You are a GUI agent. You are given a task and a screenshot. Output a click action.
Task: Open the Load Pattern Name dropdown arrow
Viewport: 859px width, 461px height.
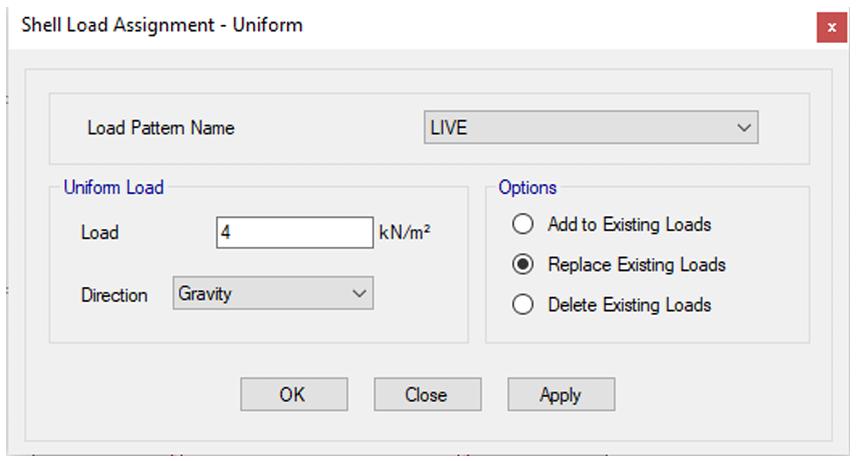[x=742, y=128]
